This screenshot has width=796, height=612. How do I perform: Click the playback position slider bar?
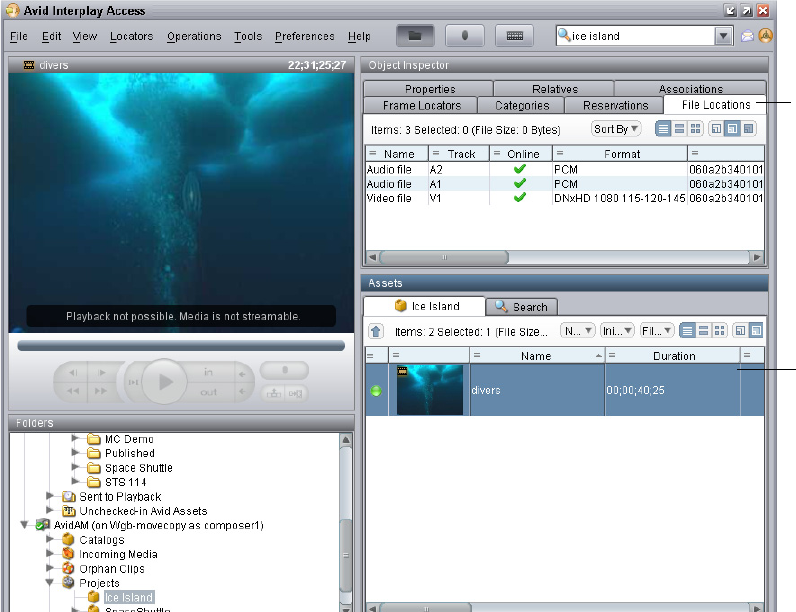pos(181,346)
